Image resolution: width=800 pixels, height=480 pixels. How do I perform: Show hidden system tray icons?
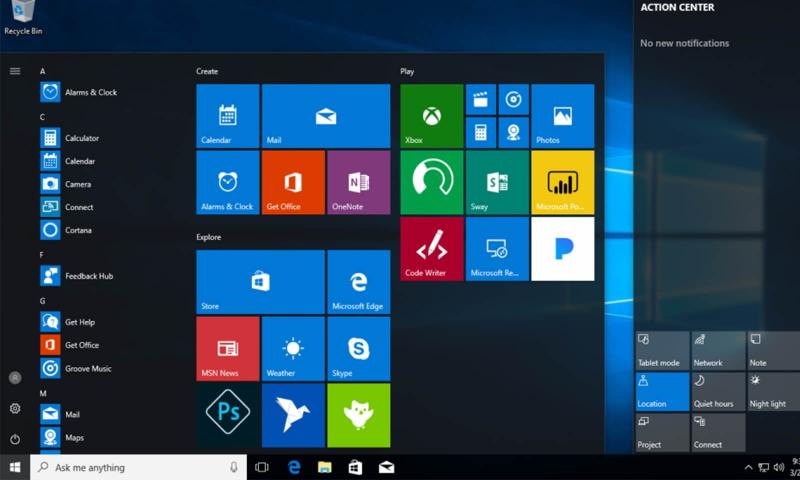coord(748,467)
